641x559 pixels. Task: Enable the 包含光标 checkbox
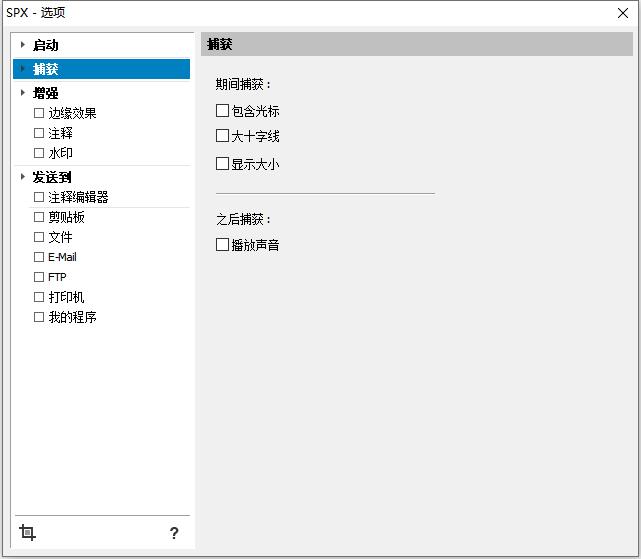tap(223, 111)
